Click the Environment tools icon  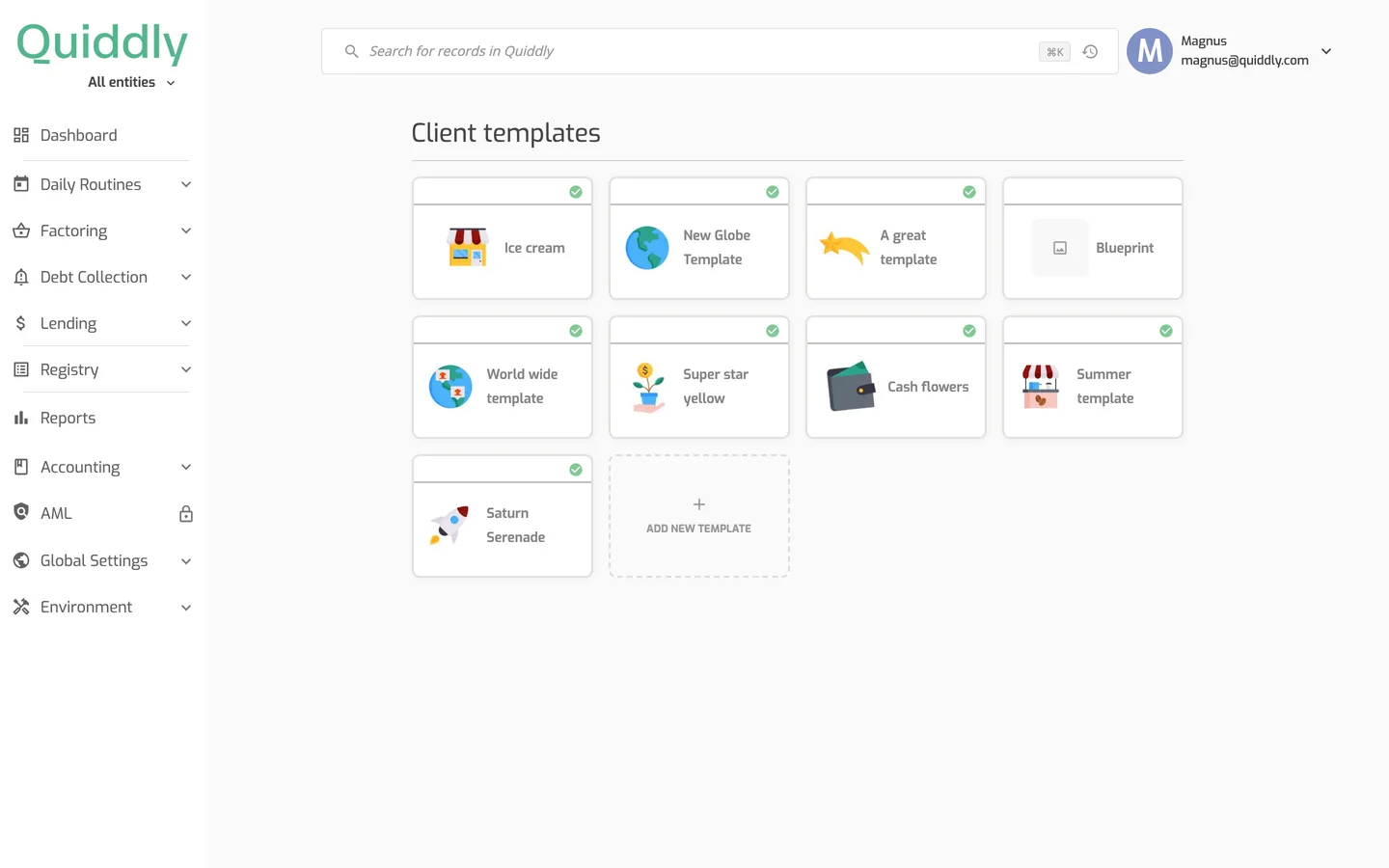pos(21,607)
